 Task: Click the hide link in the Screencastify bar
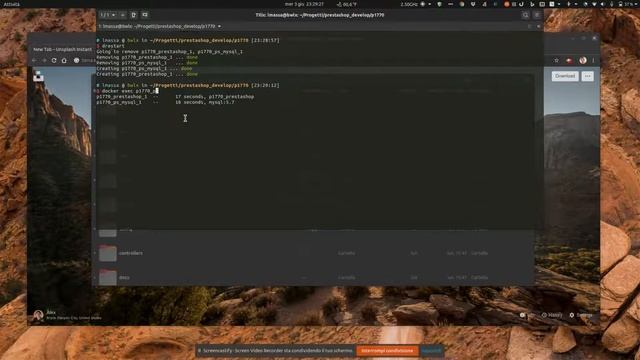tap(431, 351)
